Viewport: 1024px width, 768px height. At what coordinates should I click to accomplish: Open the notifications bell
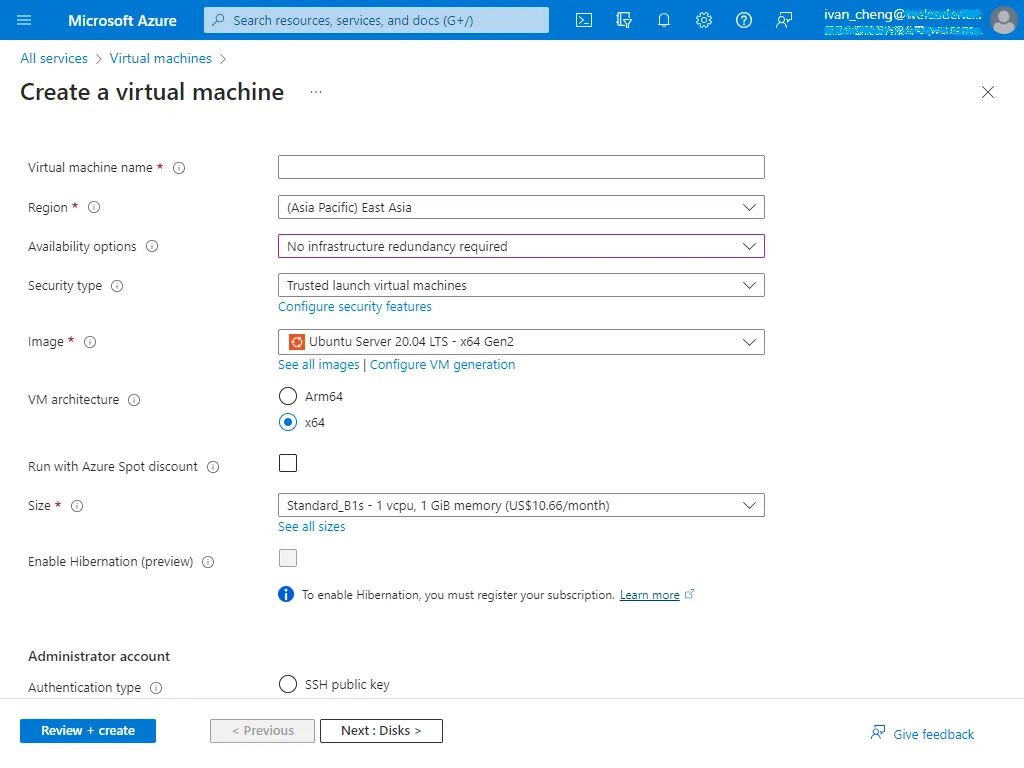pos(664,20)
